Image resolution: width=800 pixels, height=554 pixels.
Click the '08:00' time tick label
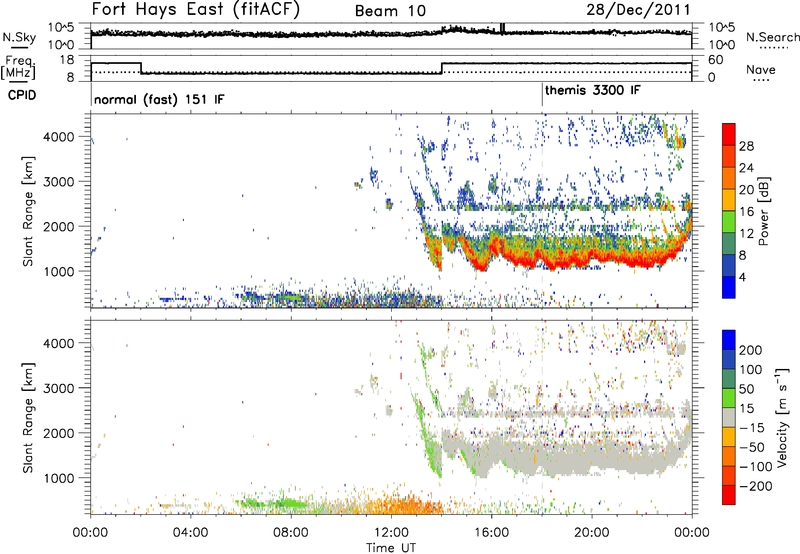click(291, 533)
